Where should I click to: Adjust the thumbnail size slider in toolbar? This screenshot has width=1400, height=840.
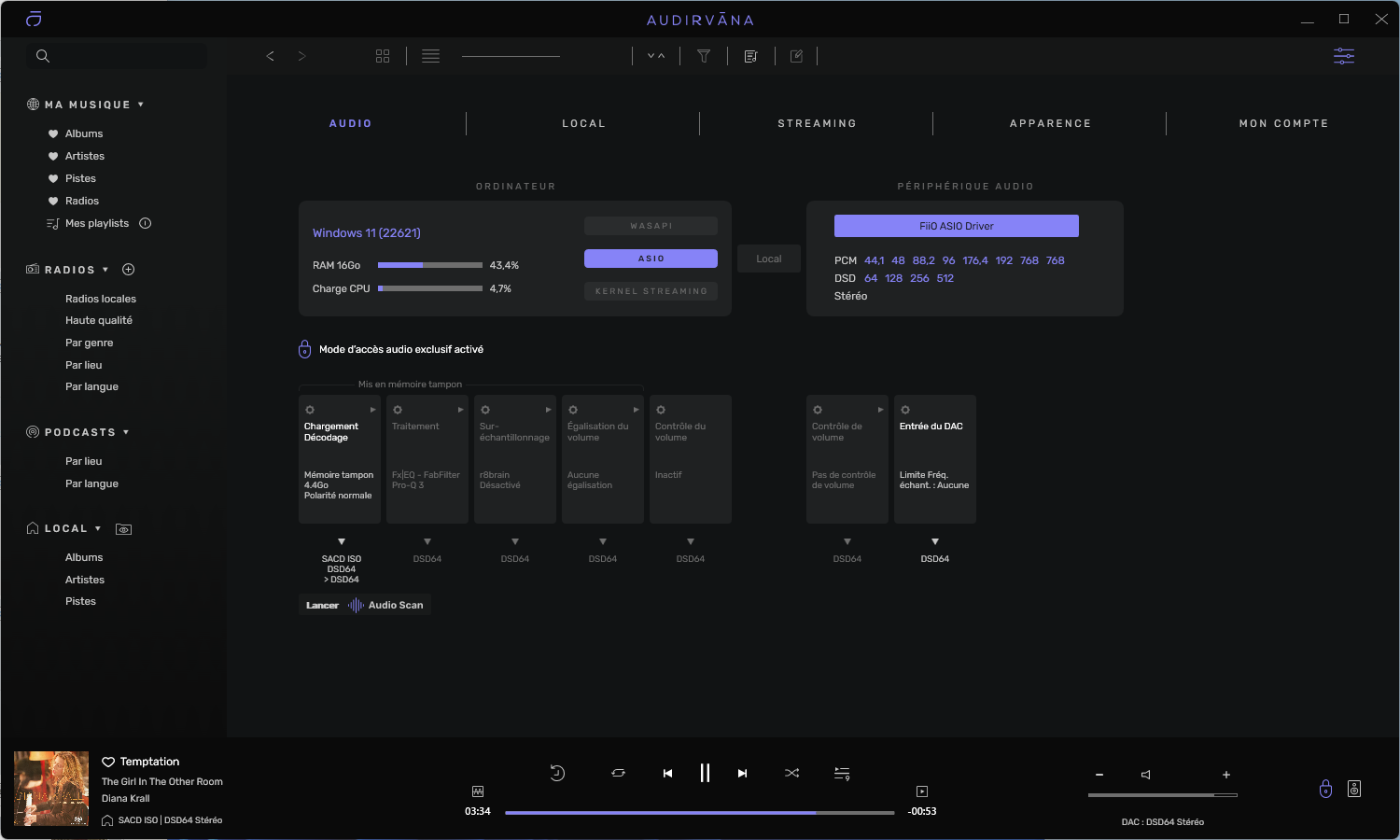(x=511, y=56)
